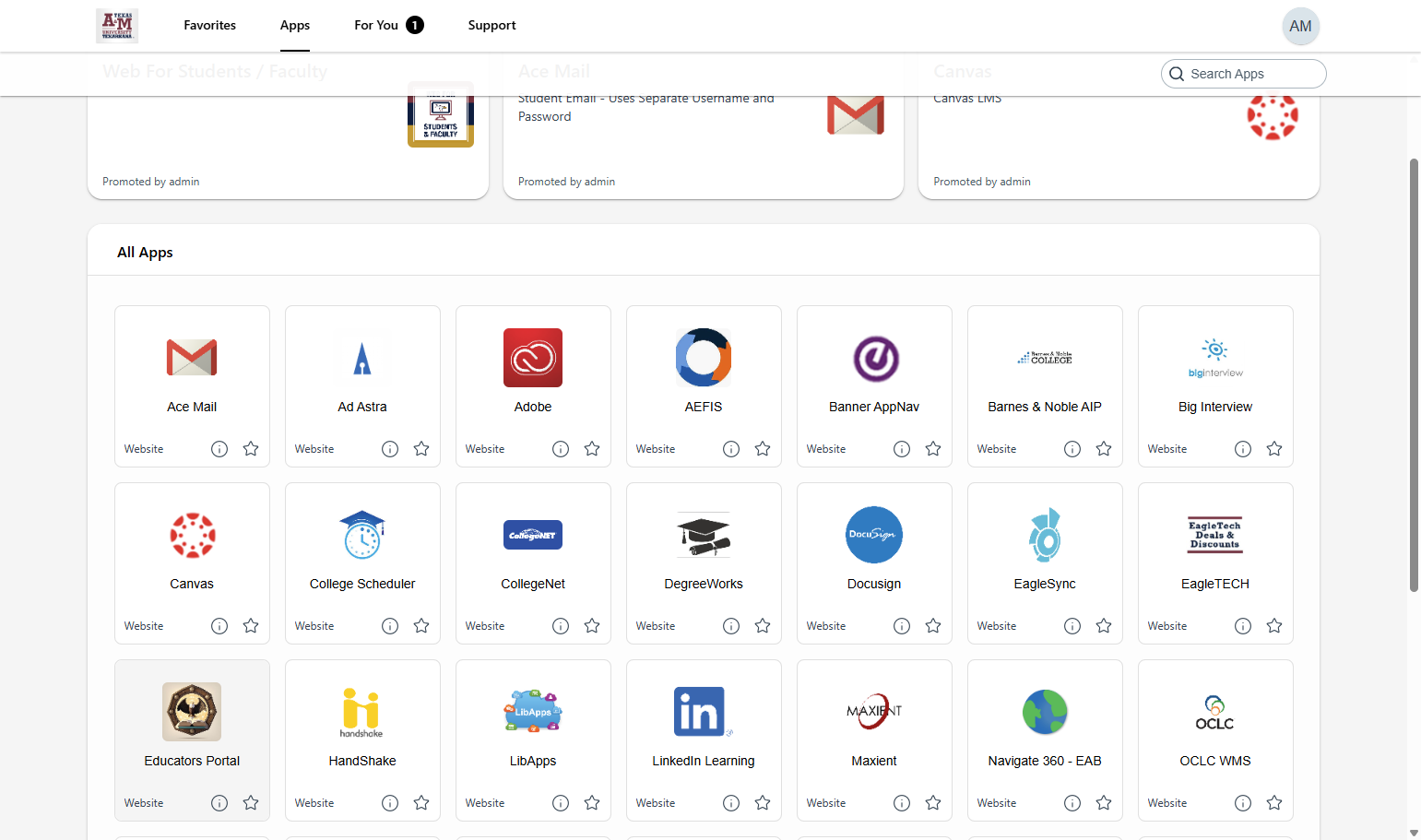Launch Ad Astra app icon
The width and height of the screenshot is (1421, 840).
362,358
